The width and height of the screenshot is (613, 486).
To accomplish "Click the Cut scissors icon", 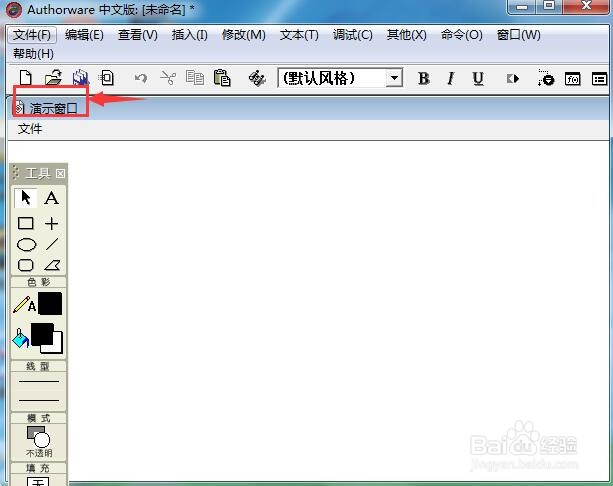I will [168, 78].
